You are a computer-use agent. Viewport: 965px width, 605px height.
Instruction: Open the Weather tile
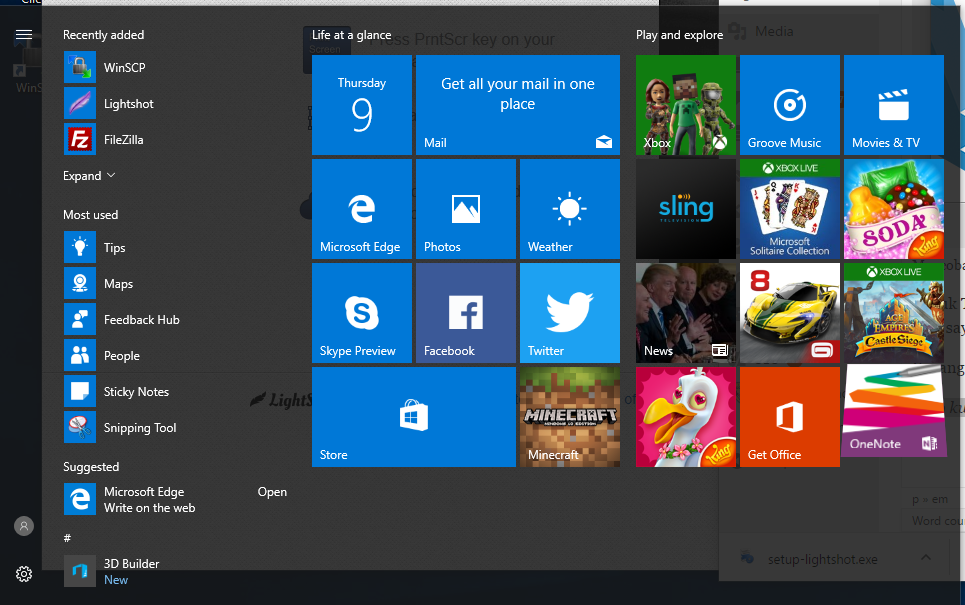[570, 209]
